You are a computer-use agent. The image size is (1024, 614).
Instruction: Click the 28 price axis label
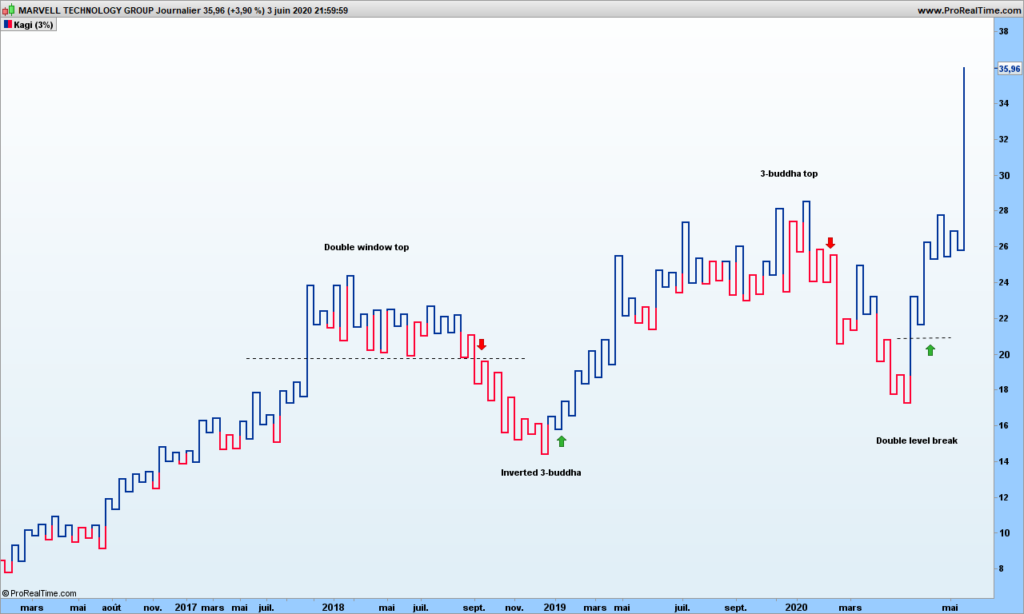1004,210
